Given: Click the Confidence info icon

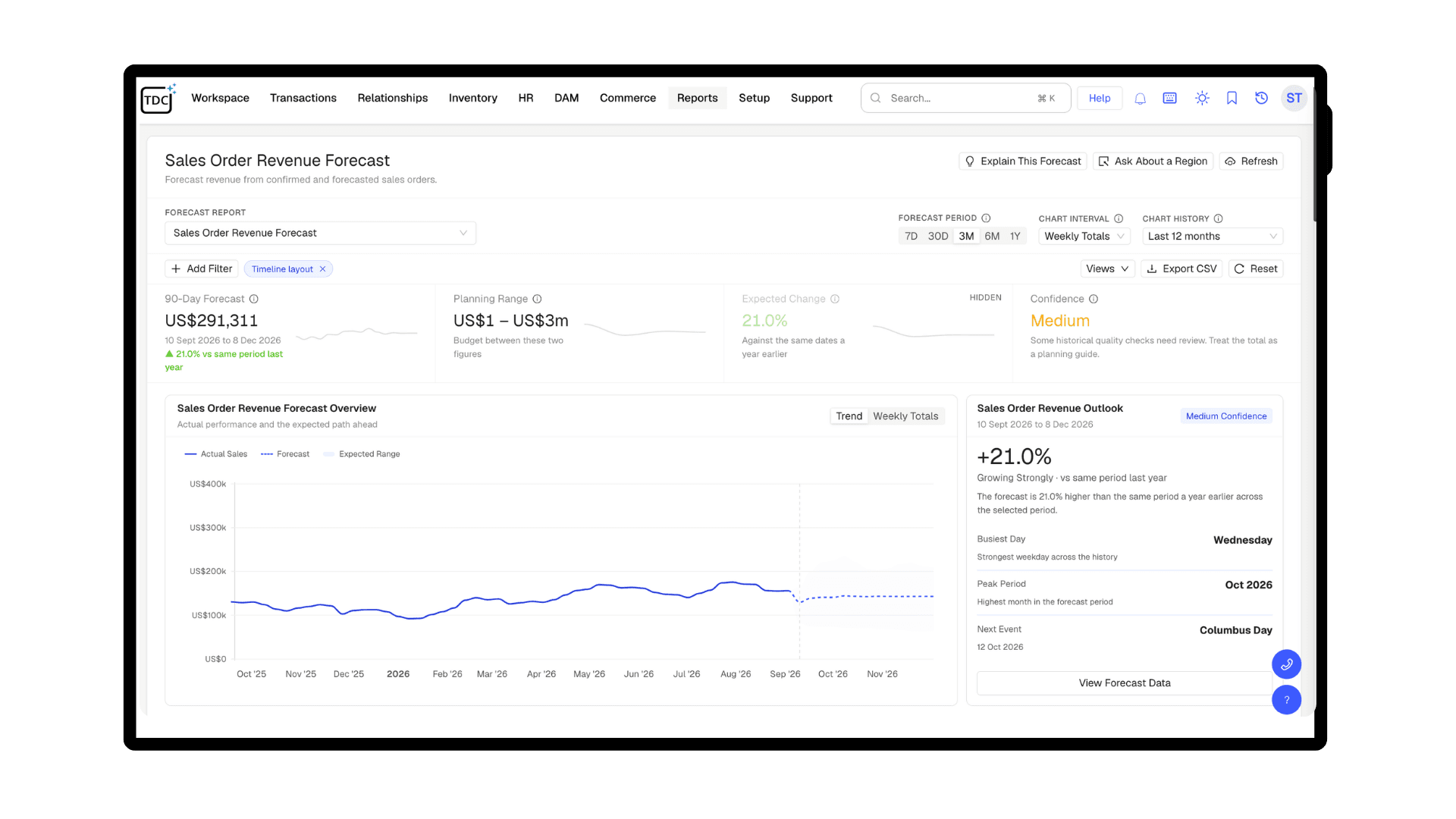Looking at the screenshot, I should click(1094, 299).
